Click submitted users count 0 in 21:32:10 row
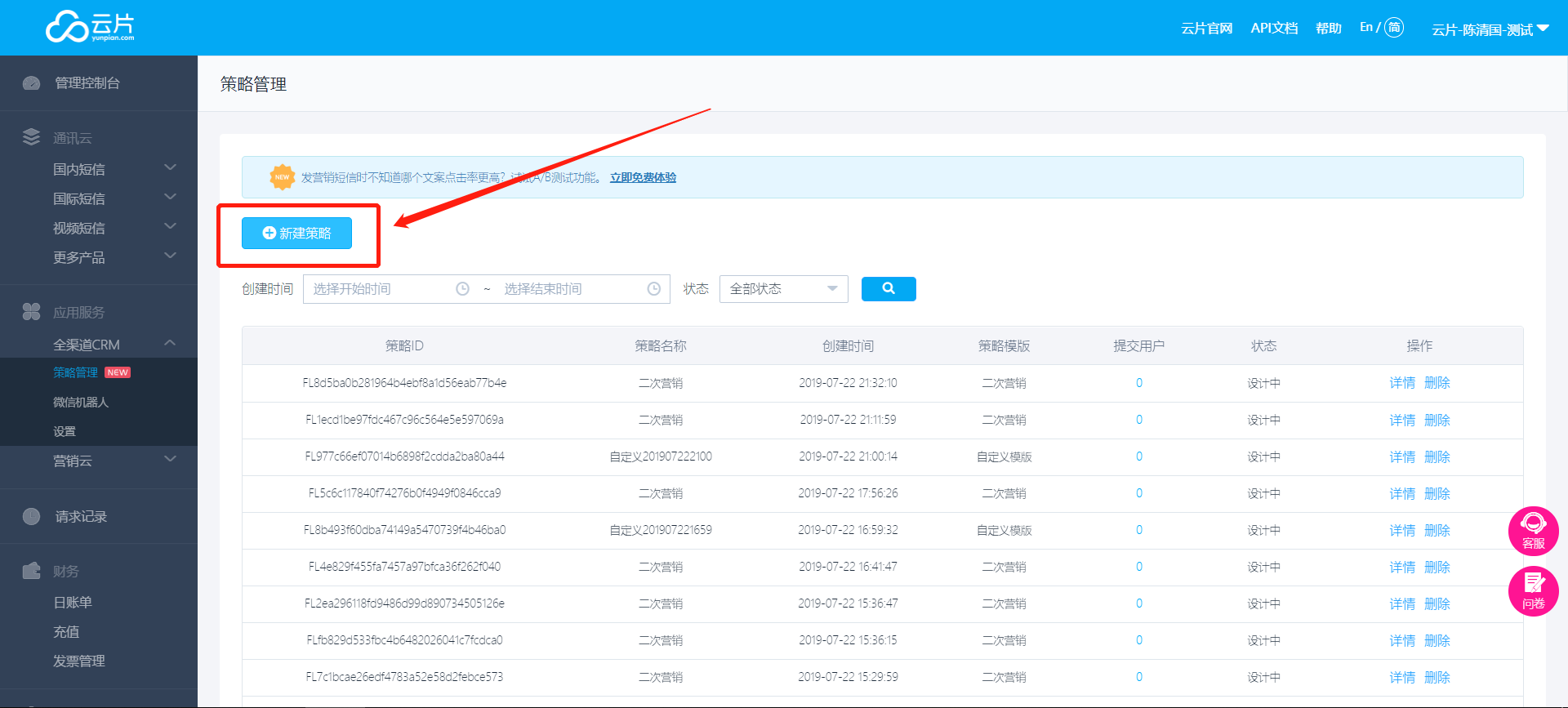The image size is (1568, 708). 1139,383
